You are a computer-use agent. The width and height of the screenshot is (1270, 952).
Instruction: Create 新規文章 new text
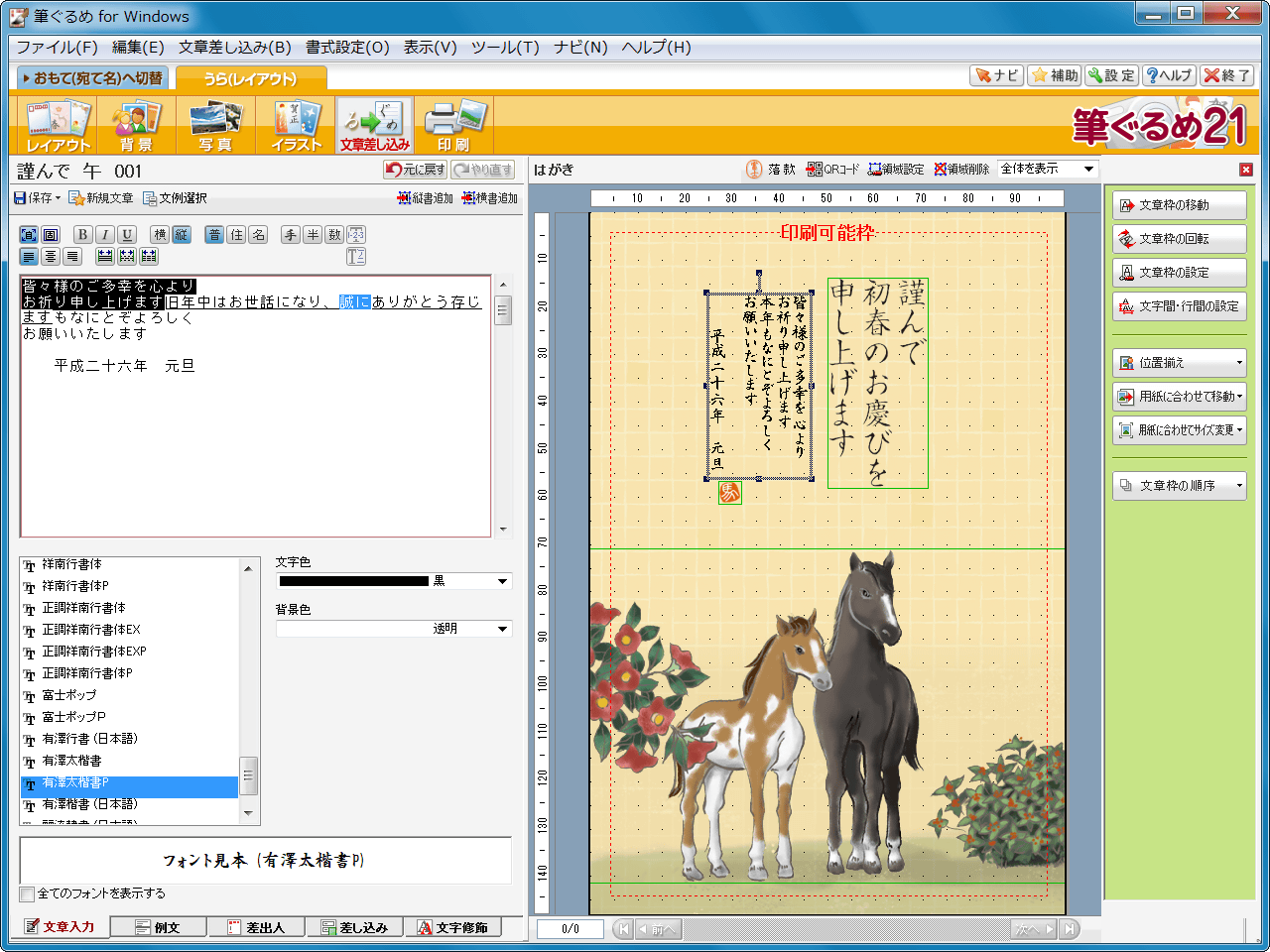coord(100,198)
